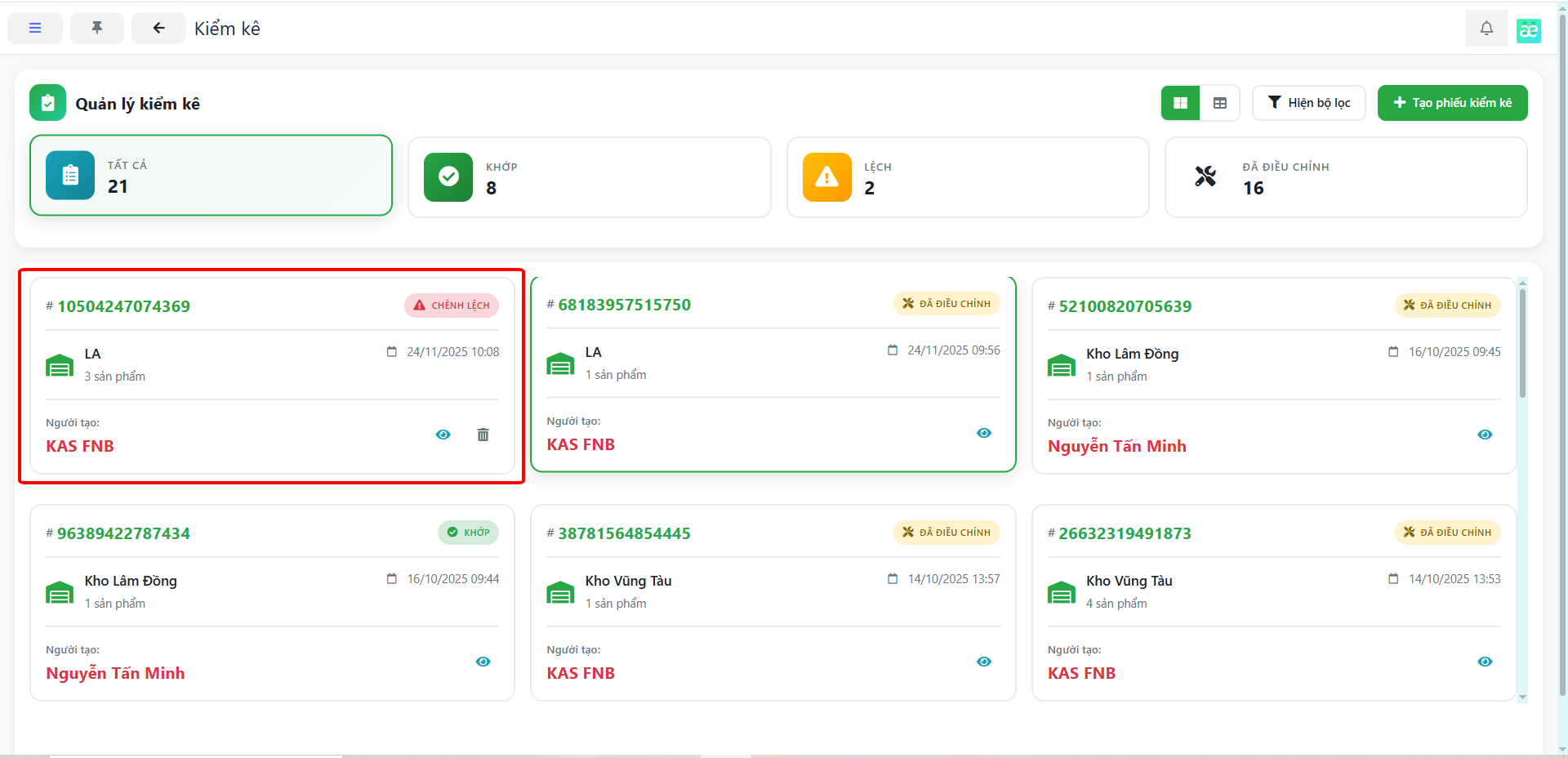Click the pin icon in header
The width and height of the screenshot is (1568, 758).
pyautogui.click(x=97, y=29)
